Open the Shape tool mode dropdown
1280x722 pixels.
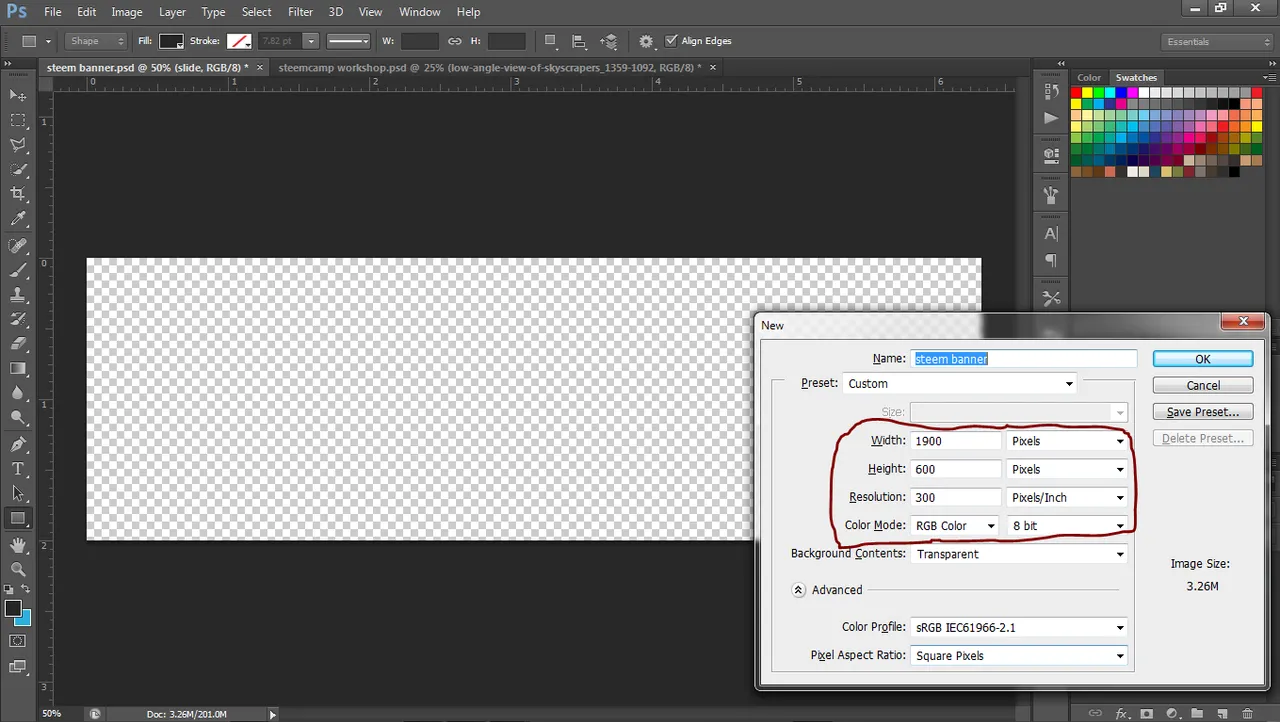point(96,41)
